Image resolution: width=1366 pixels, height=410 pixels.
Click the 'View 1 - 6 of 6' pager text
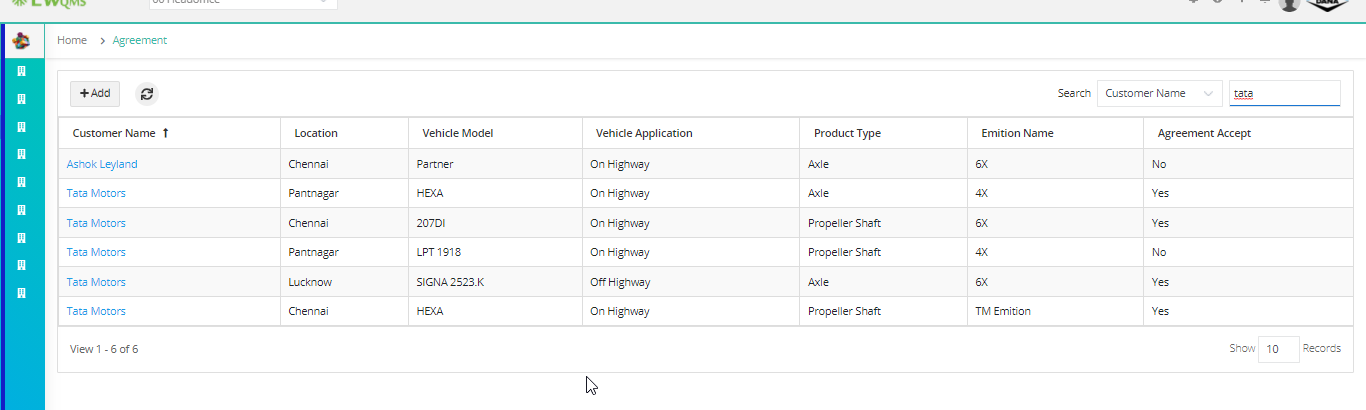pyautogui.click(x=104, y=349)
